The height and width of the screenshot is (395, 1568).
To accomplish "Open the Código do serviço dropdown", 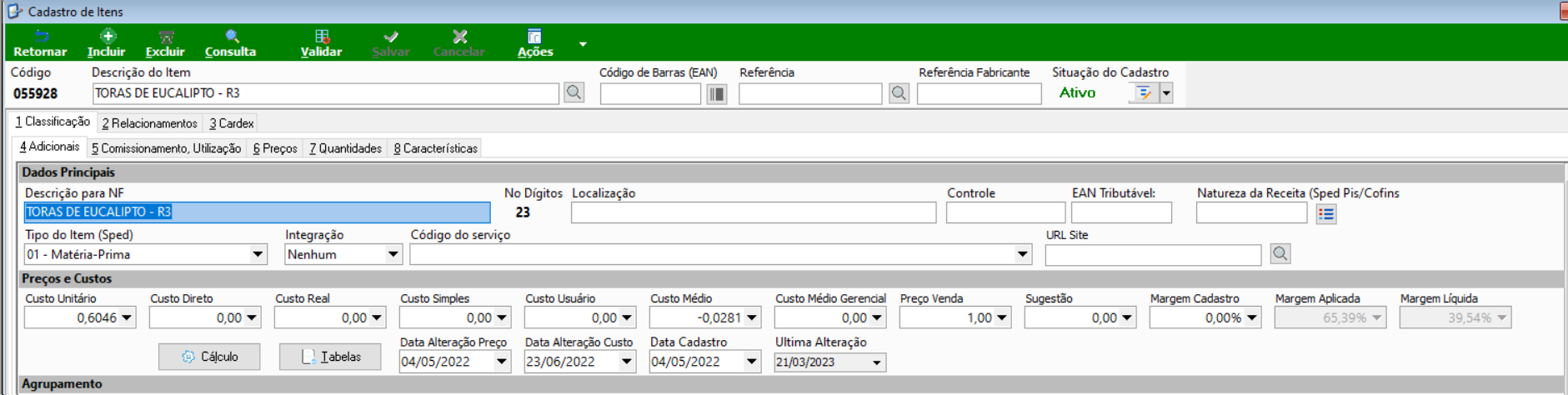I will [x=1022, y=254].
